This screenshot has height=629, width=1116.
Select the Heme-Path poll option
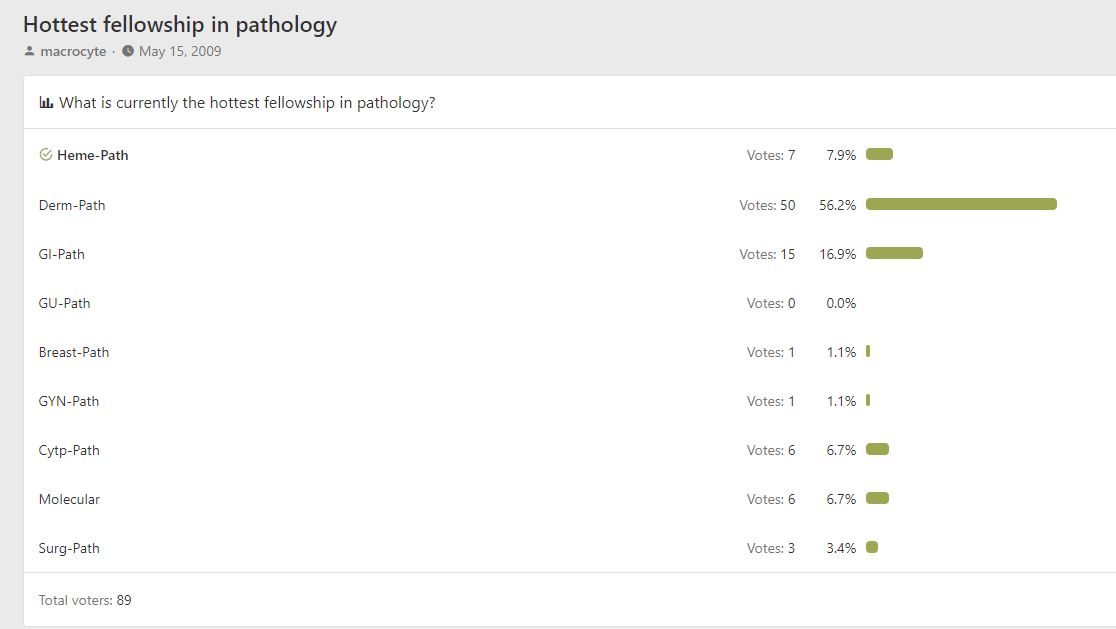(93, 155)
